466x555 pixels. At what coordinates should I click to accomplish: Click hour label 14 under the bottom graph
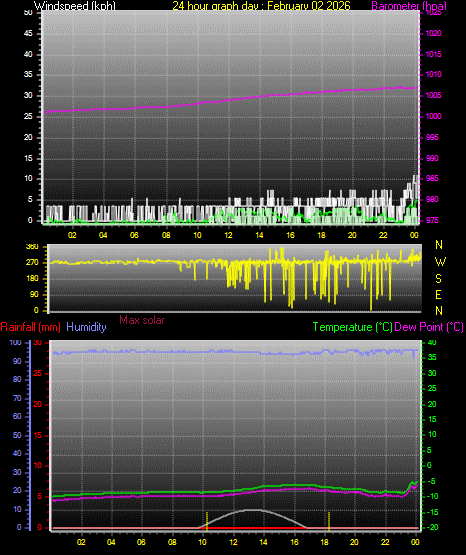tap(263, 542)
